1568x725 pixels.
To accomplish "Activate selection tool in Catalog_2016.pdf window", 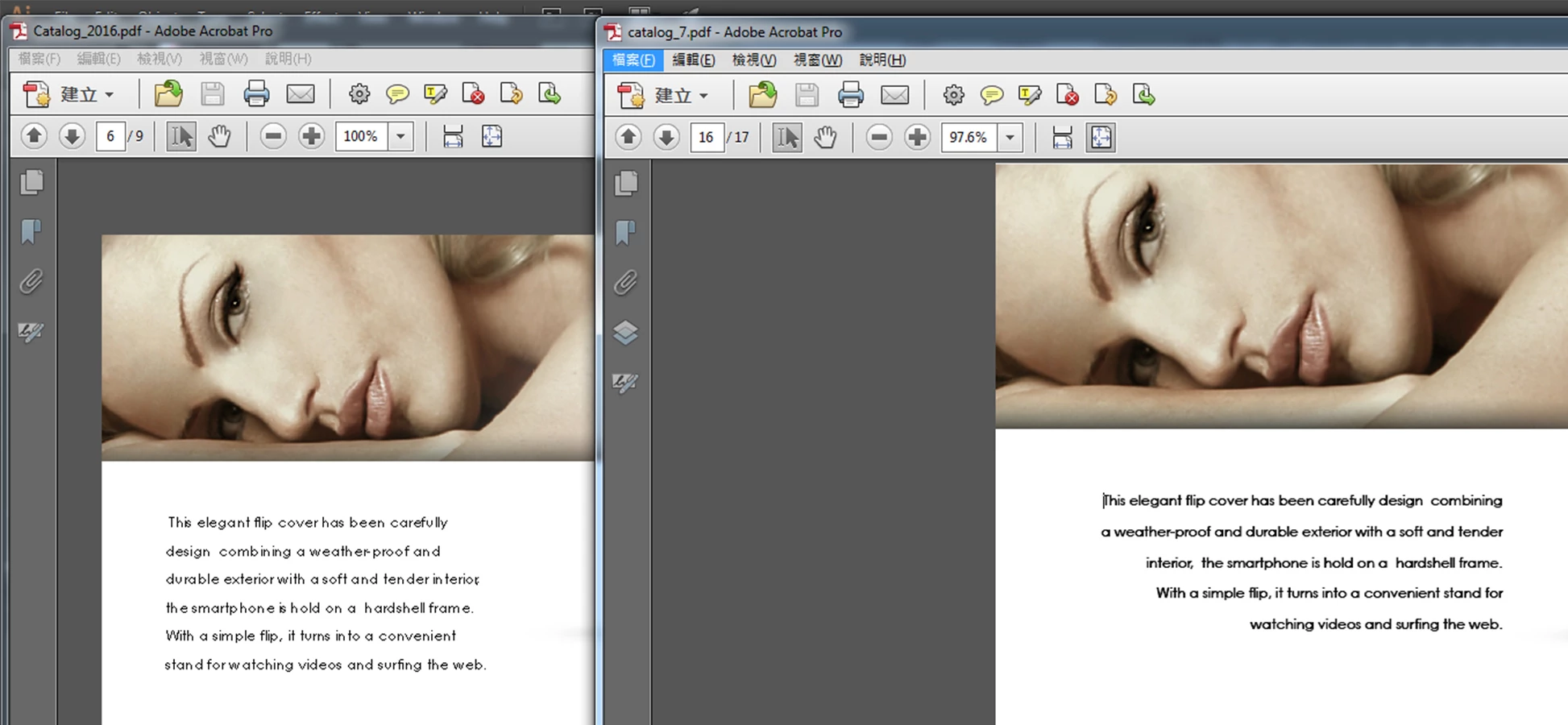I will [180, 136].
